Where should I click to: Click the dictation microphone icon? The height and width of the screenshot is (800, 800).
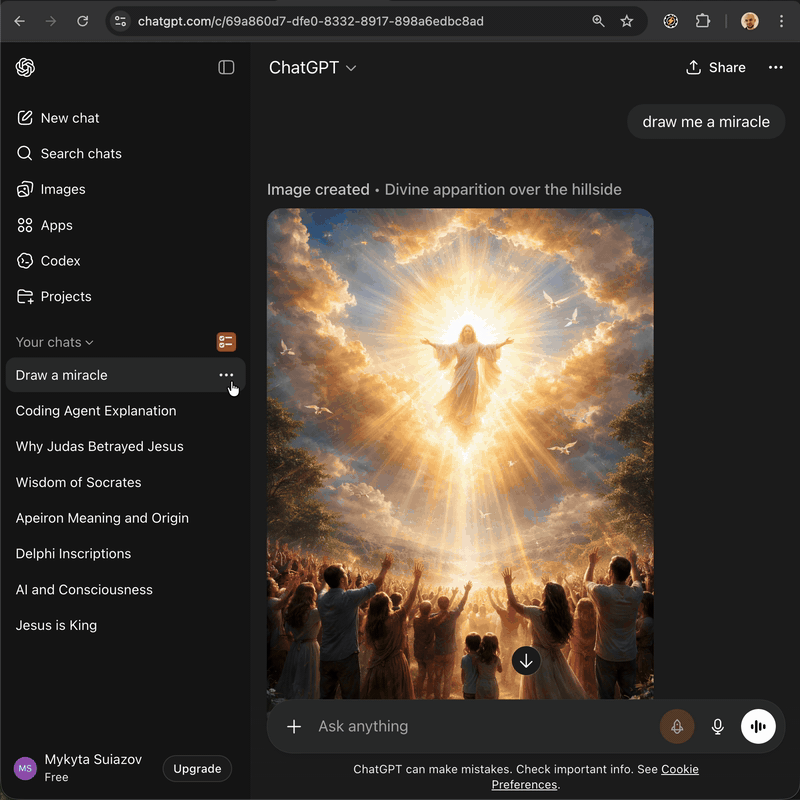[717, 726]
